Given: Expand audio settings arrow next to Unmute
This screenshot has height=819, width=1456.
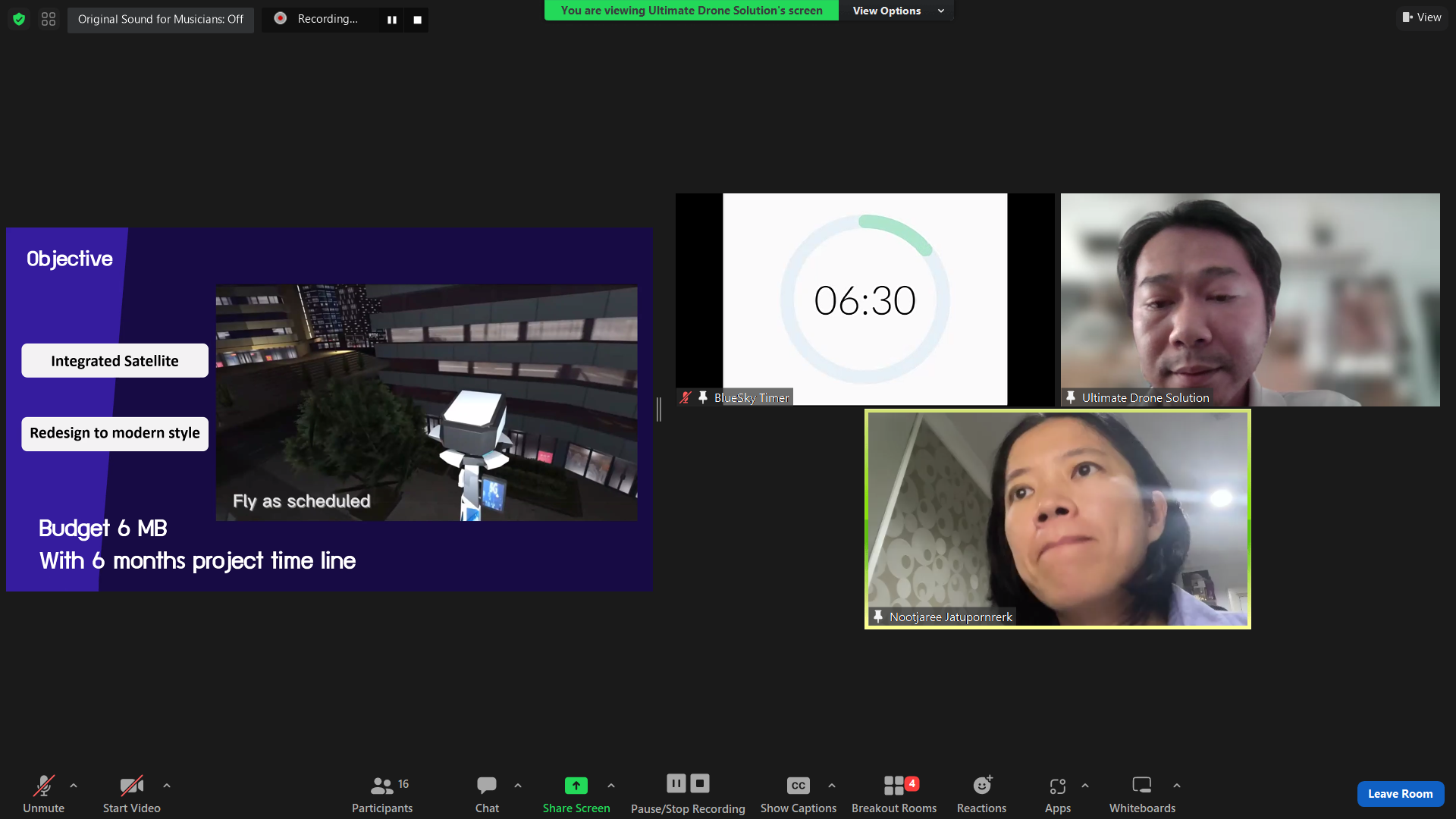Looking at the screenshot, I should pyautogui.click(x=74, y=786).
